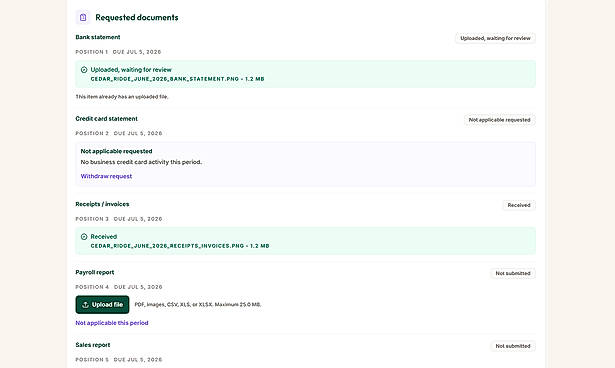This screenshot has height=368, width=615.
Task: Click 'Uploaded, waiting for review' green panel text
Action: click(x=131, y=70)
